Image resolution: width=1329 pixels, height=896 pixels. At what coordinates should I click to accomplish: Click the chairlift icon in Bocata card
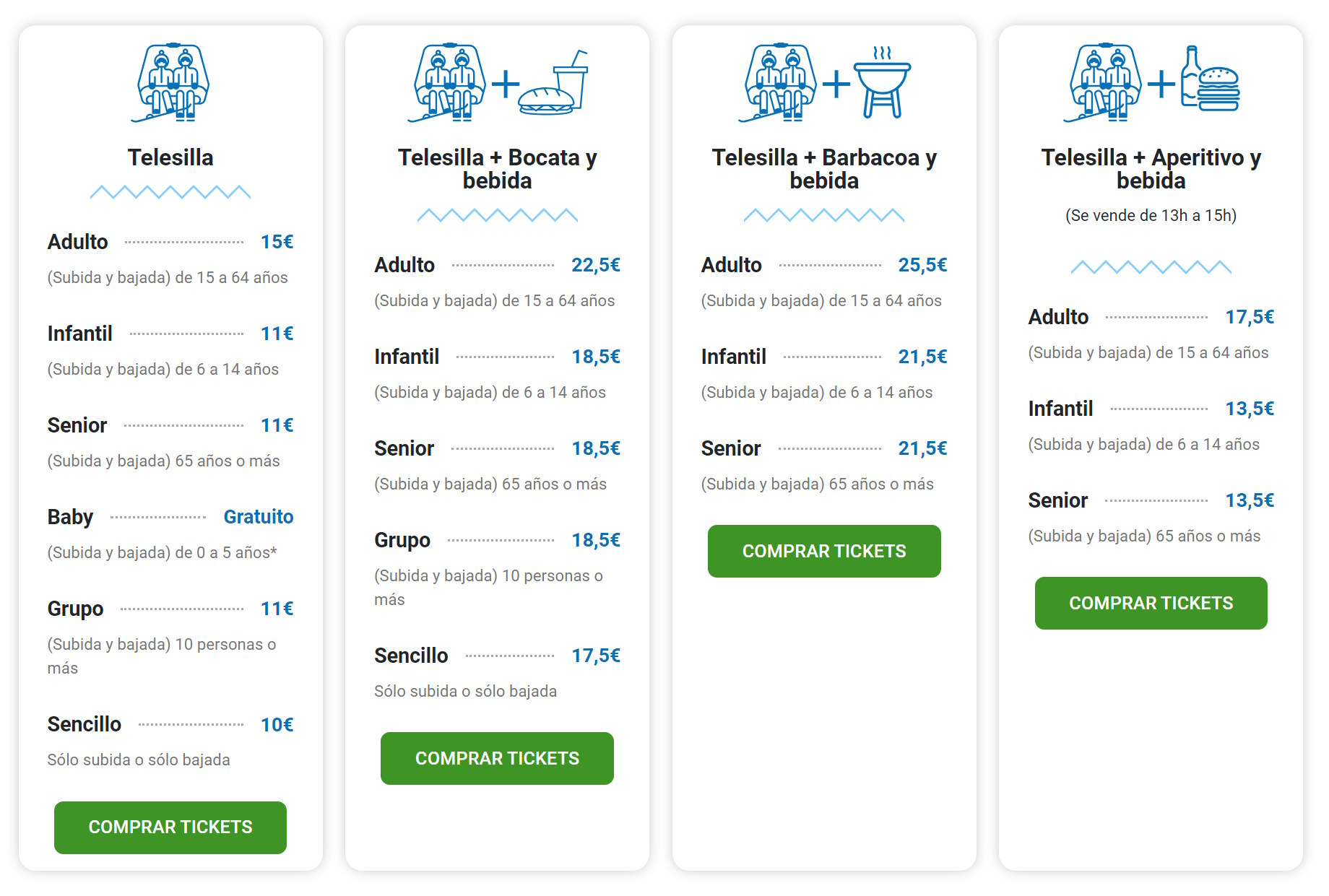448,82
